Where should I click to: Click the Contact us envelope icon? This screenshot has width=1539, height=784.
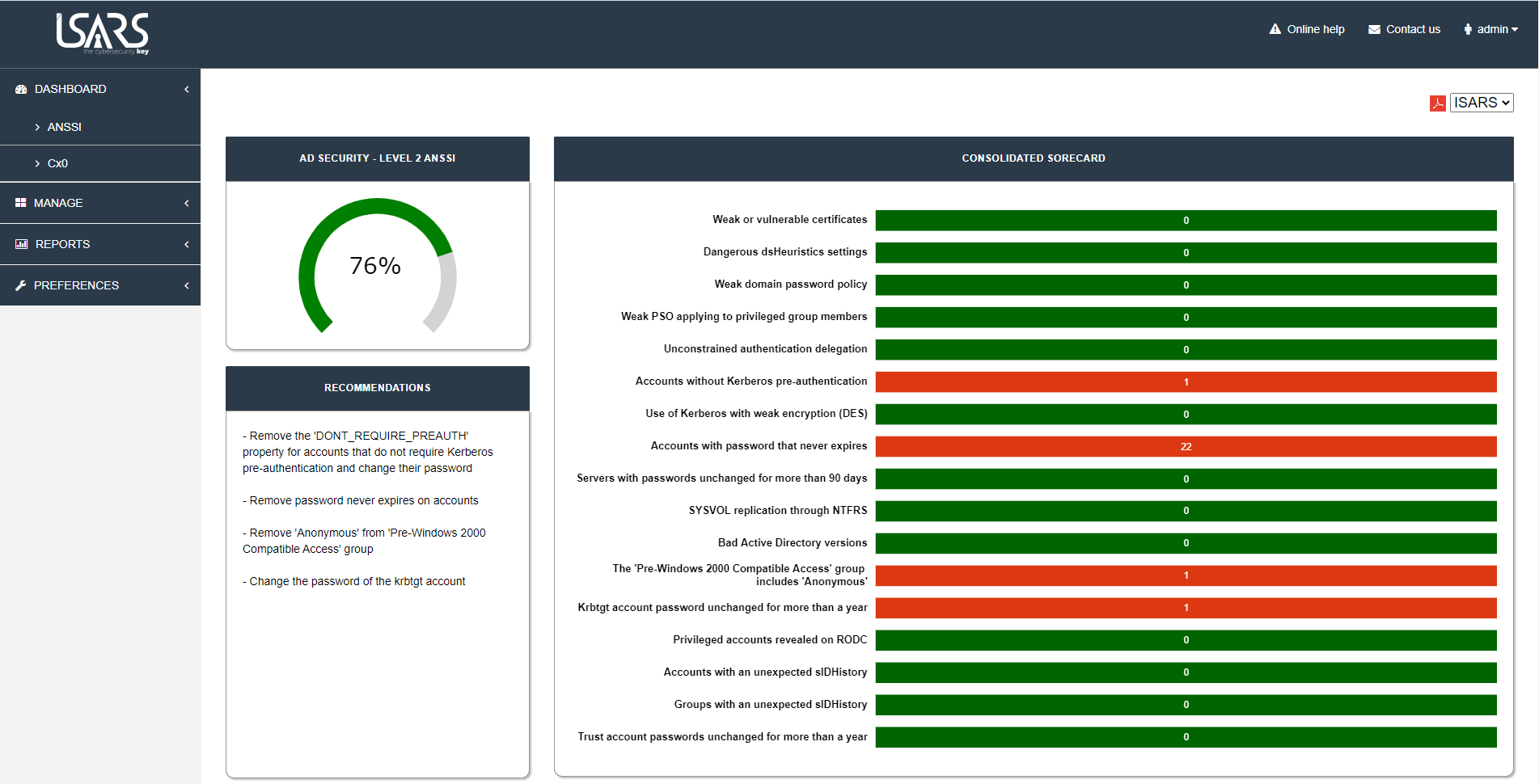1374,29
